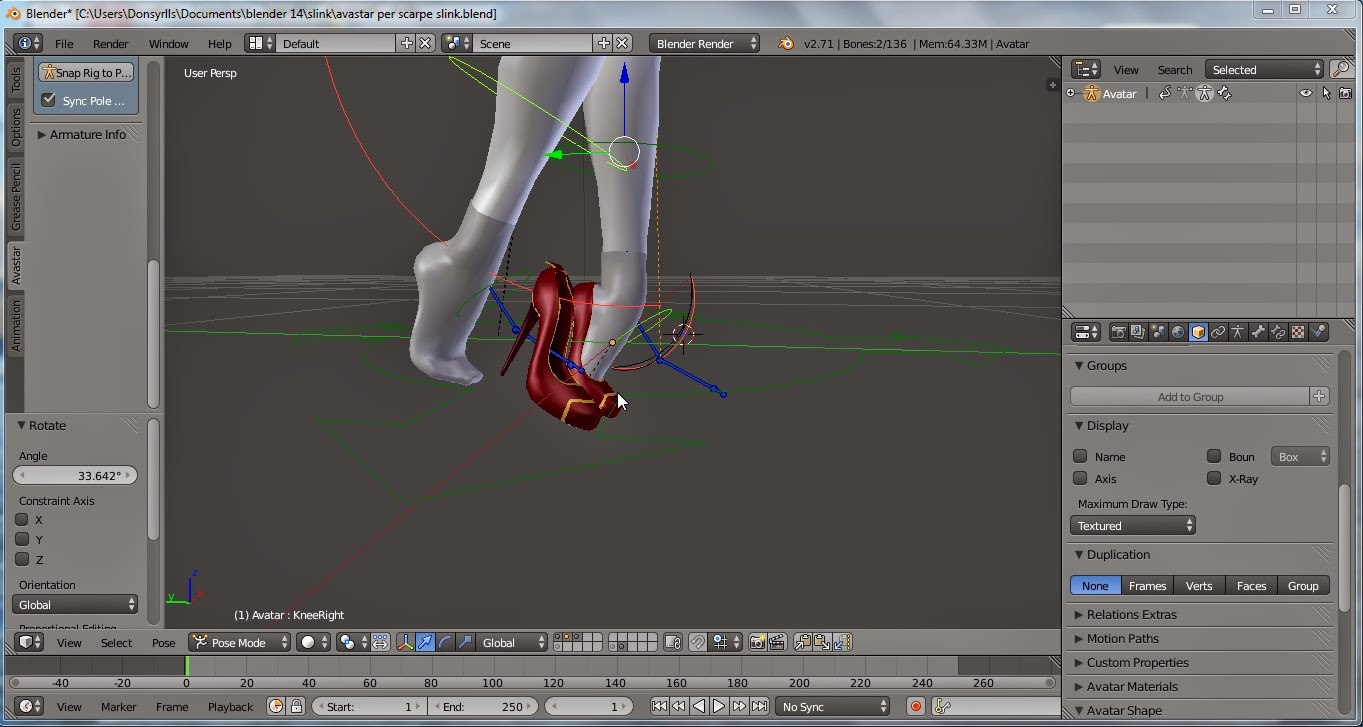
Task: Click the OpenGL render image camera icon
Action: [x=757, y=642]
